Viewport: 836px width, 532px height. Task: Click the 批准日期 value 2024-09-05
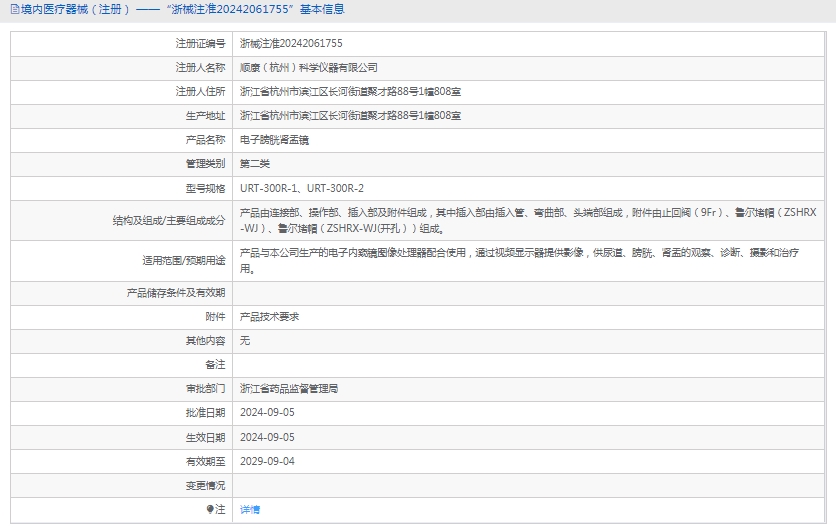click(267, 412)
